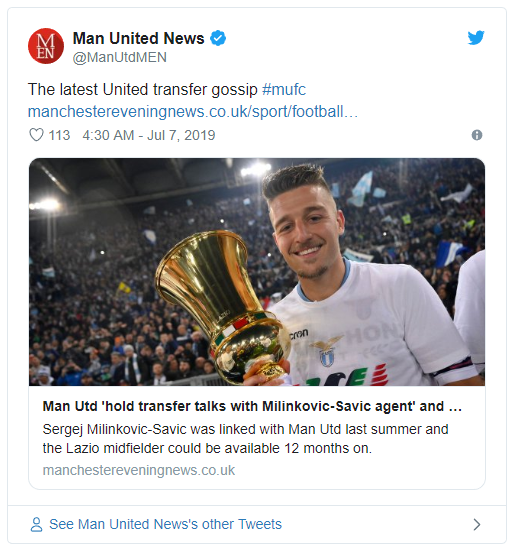Follow the manchestereveningnews.co.uk/sport/football link

193,111
